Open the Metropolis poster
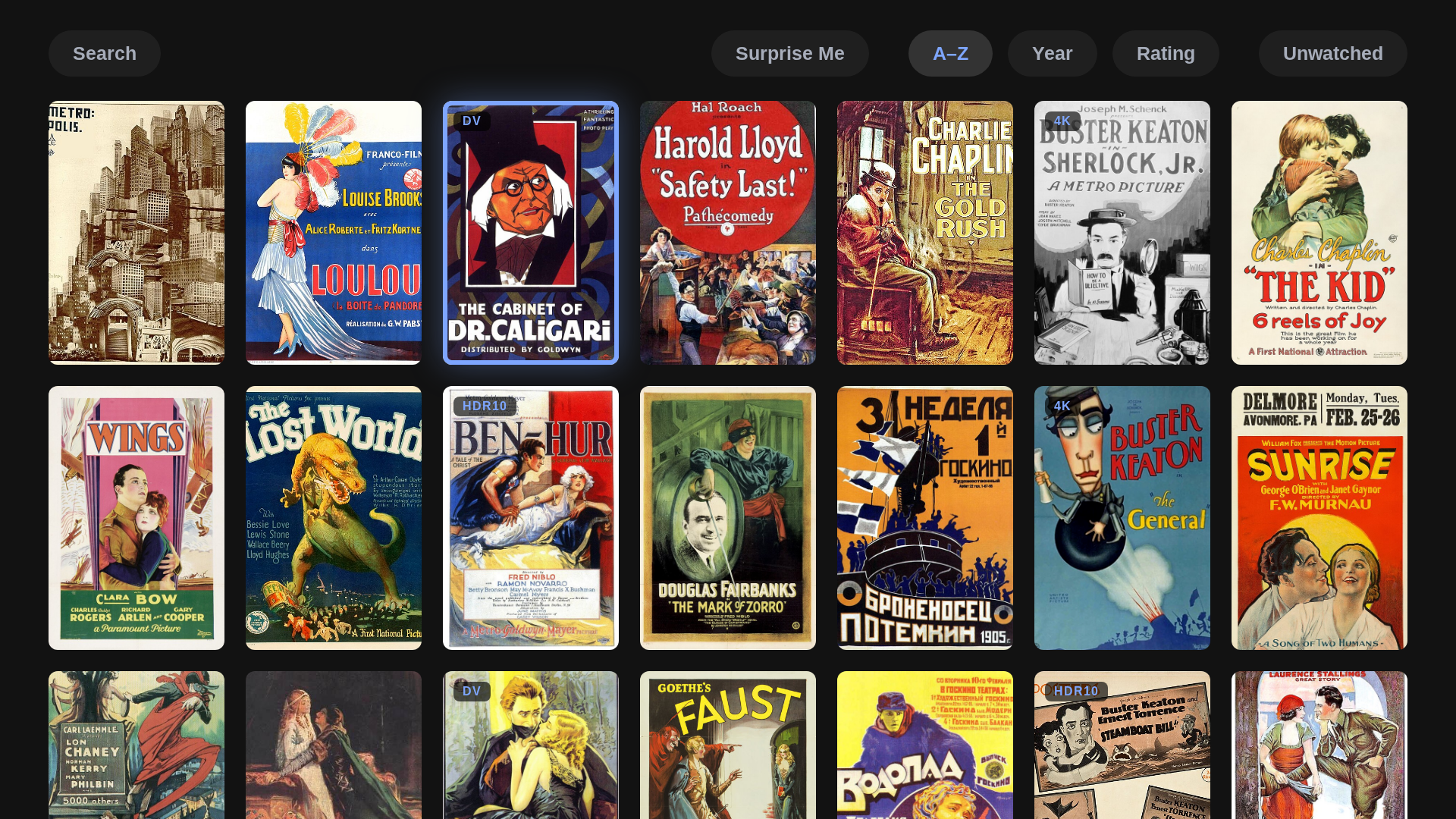1456x819 pixels. point(136,233)
